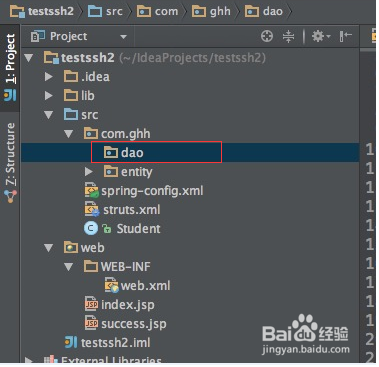Select the testssh2 project root item
The image size is (379, 367).
(155, 58)
